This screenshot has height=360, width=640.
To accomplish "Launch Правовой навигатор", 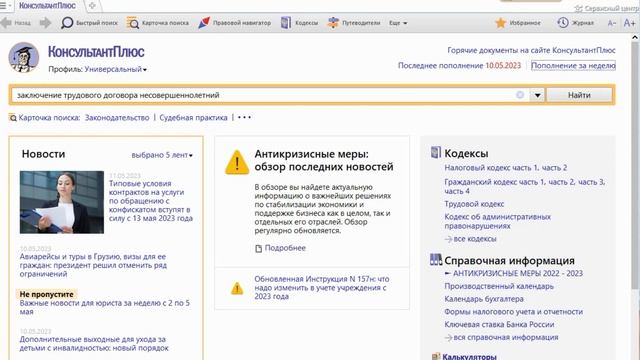I will point(234,23).
